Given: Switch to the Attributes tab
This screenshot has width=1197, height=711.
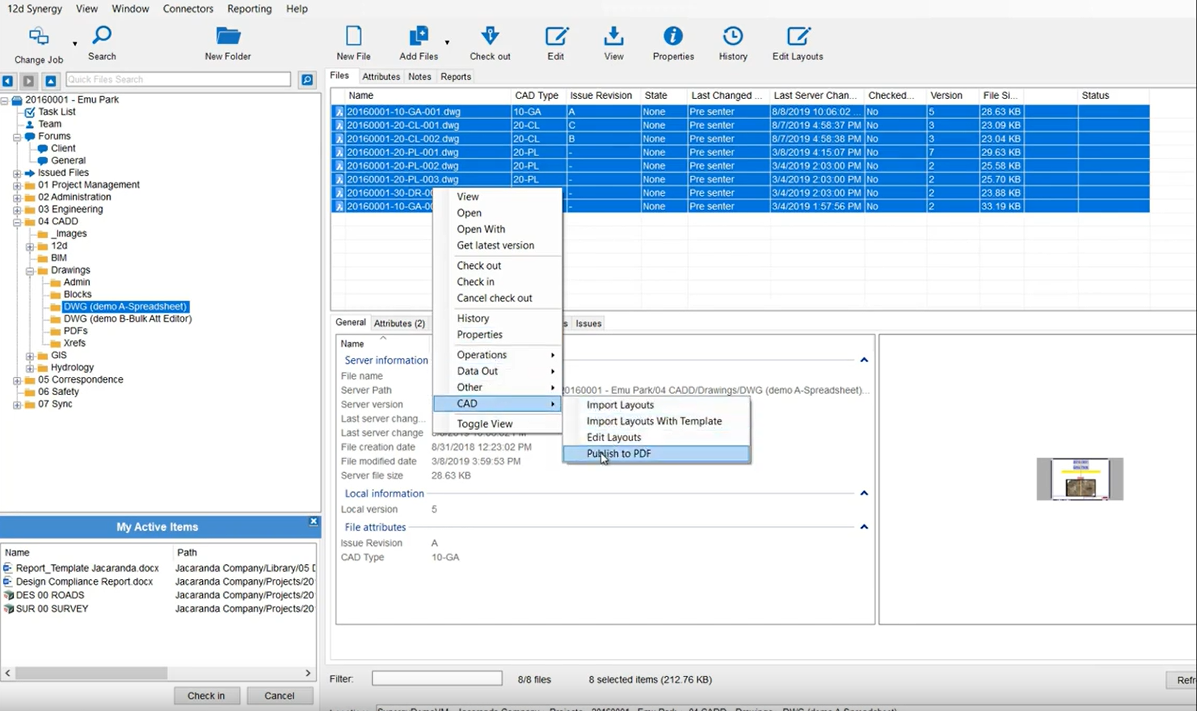Looking at the screenshot, I should 381,77.
